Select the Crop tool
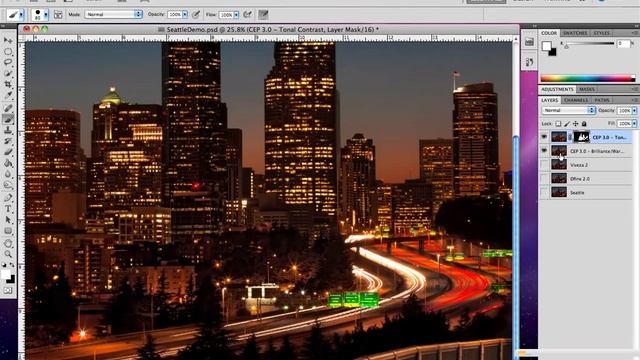 pyautogui.click(x=8, y=84)
